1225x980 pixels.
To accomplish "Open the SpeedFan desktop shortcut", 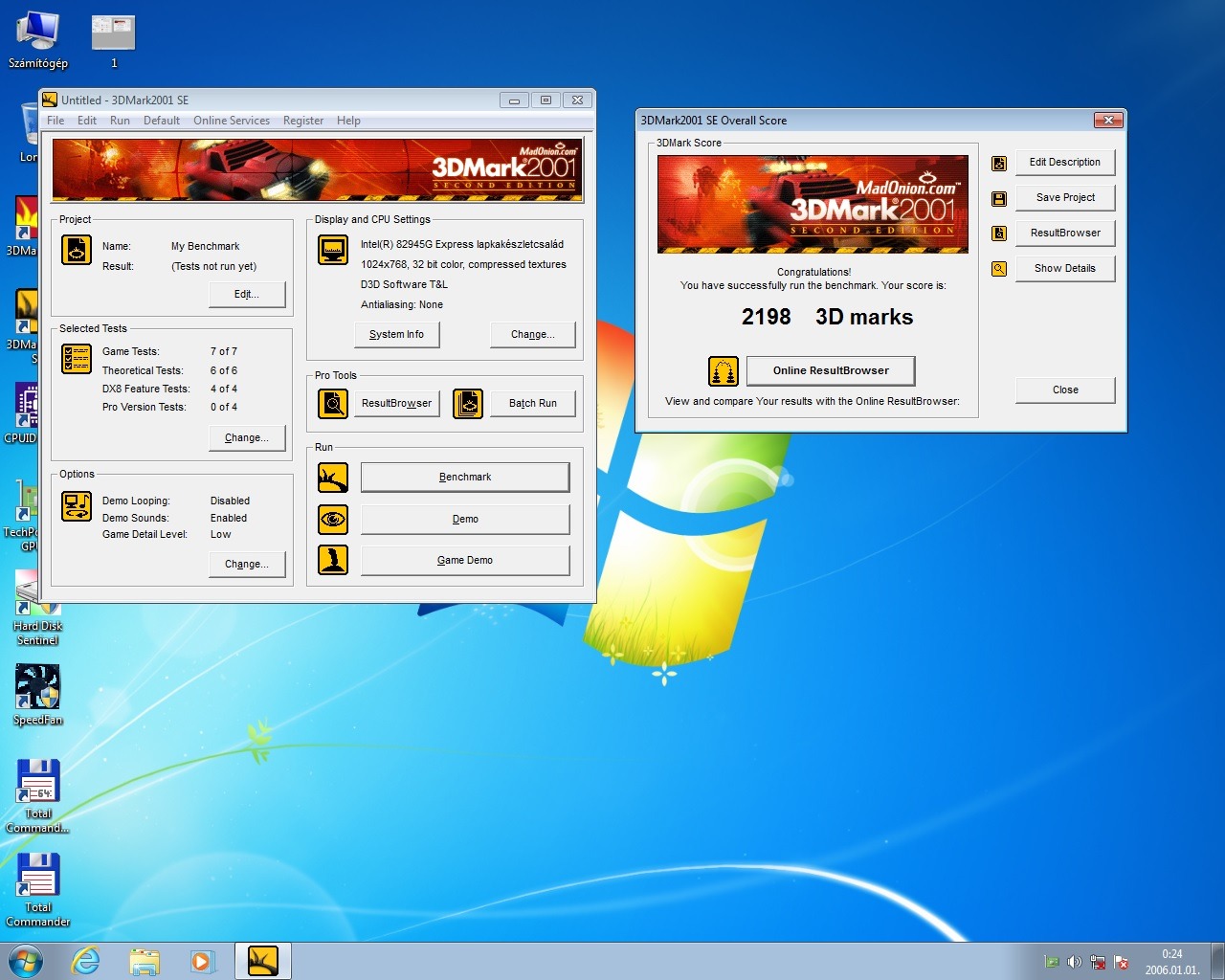I will click(37, 687).
